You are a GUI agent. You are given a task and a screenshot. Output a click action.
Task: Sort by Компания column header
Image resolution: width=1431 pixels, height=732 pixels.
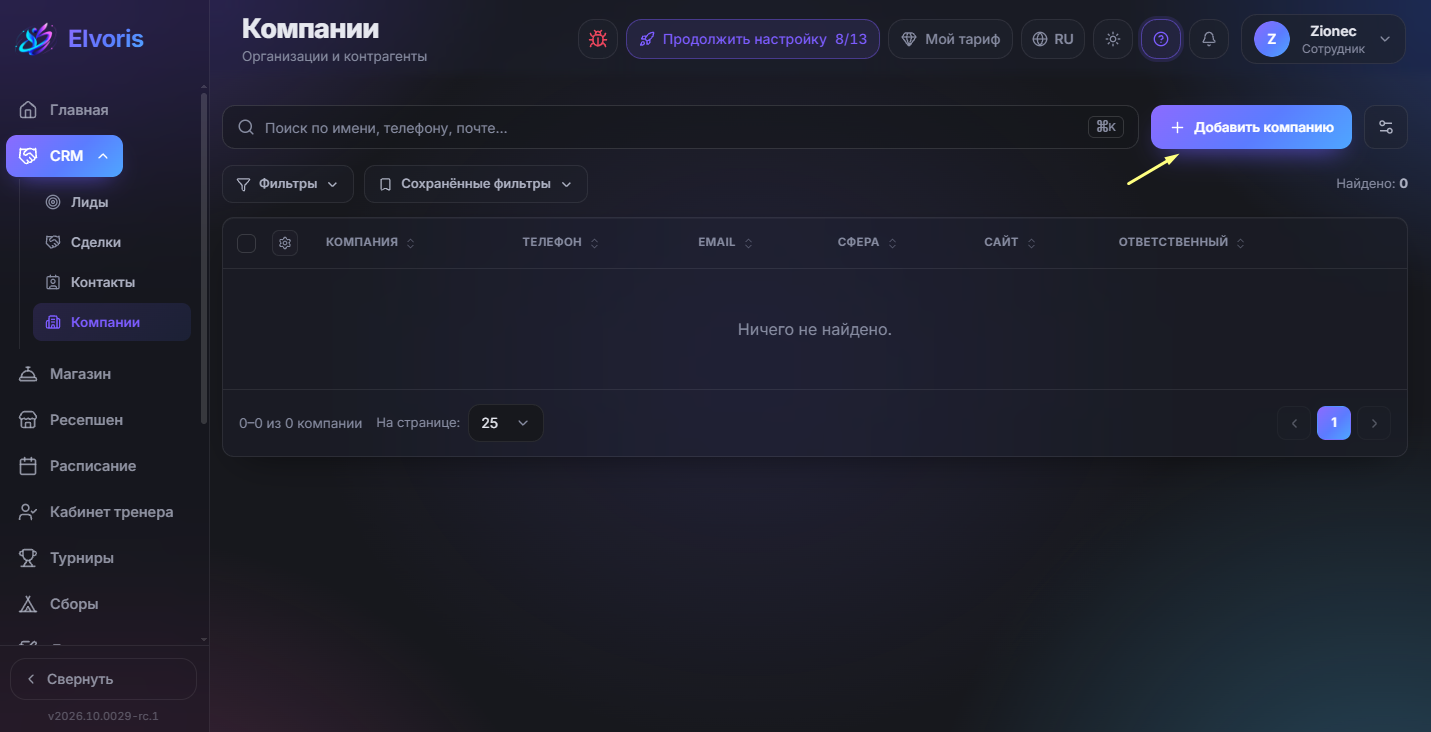pos(370,243)
